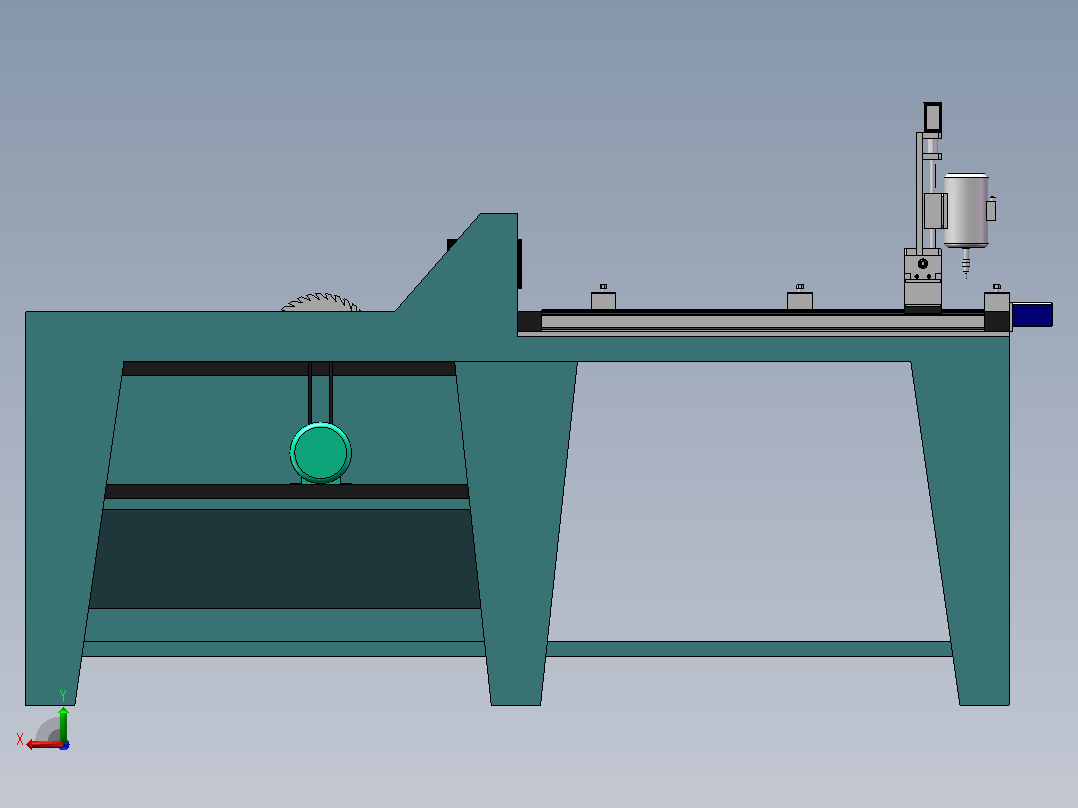Screen dimensions: 1078x808
Task: Select the dark panel below motor shelf
Action: click(x=285, y=558)
